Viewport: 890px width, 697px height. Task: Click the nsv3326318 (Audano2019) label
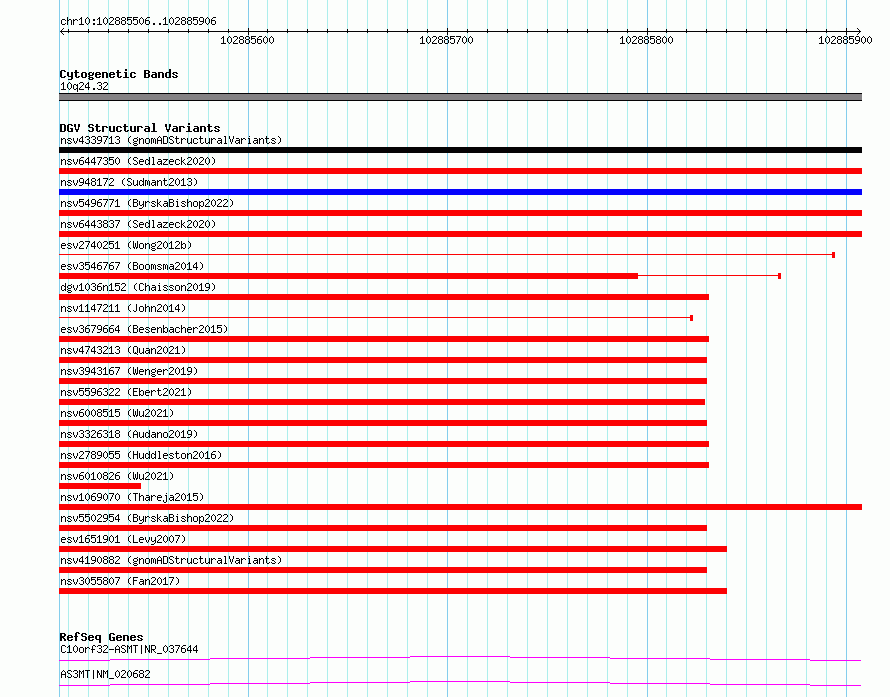129,434
